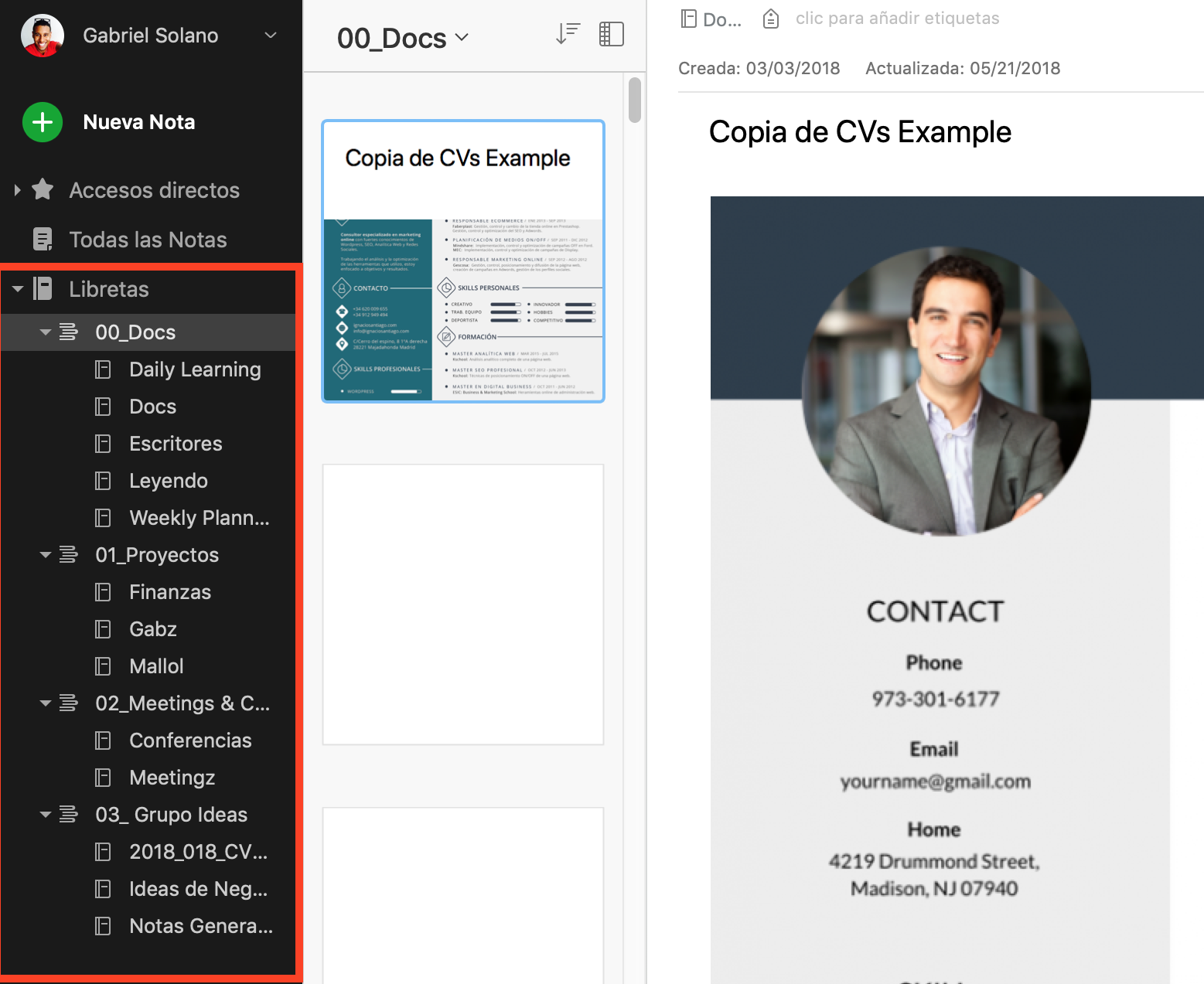Viewport: 1204px width, 984px height.
Task: Click the Meetingz notebook icon
Action: [x=103, y=778]
